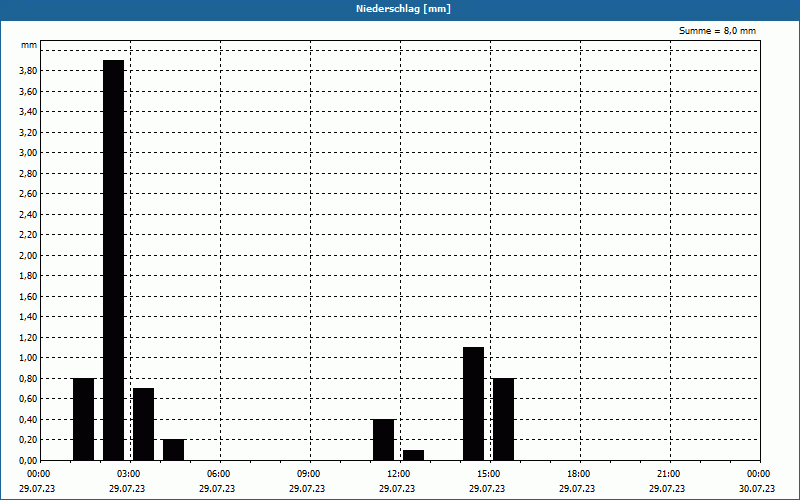Click the 00:00 time label above 30.07.23
The height and width of the screenshot is (500, 800).
tap(759, 474)
